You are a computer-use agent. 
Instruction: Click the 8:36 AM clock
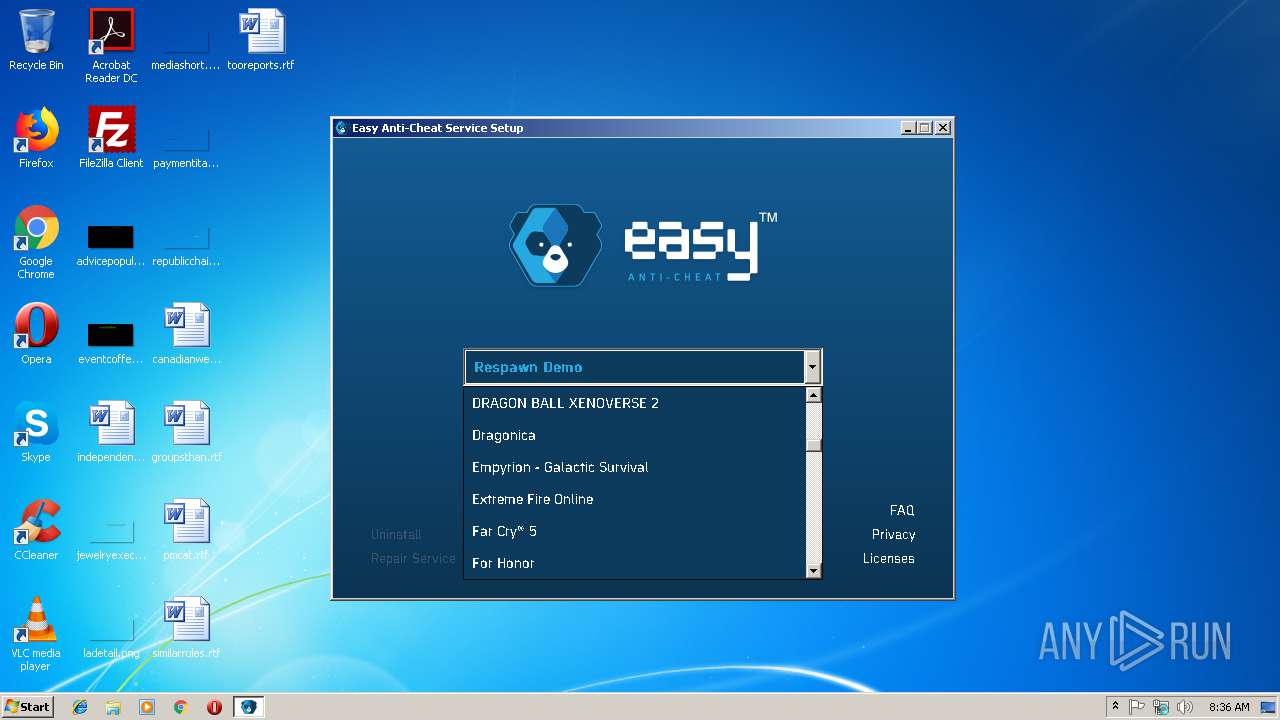[x=1229, y=707]
